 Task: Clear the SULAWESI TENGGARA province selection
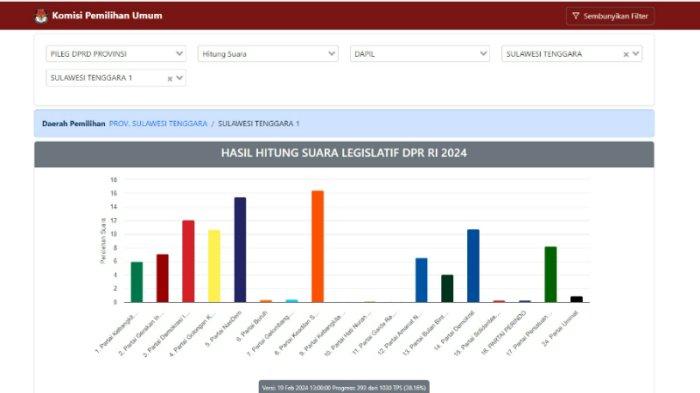coord(626,54)
